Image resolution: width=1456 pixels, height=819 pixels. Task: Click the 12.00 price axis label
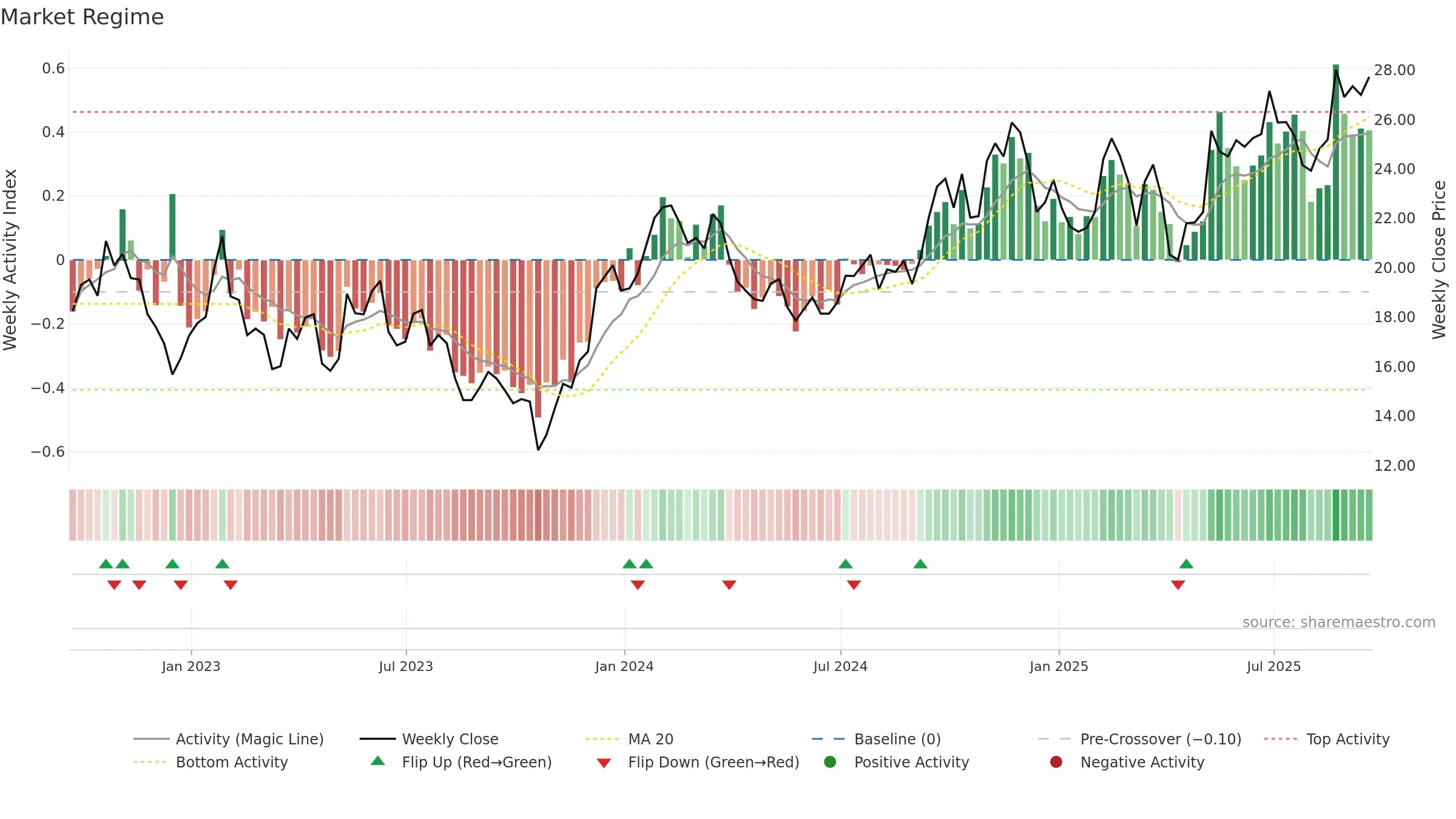pyautogui.click(x=1395, y=466)
